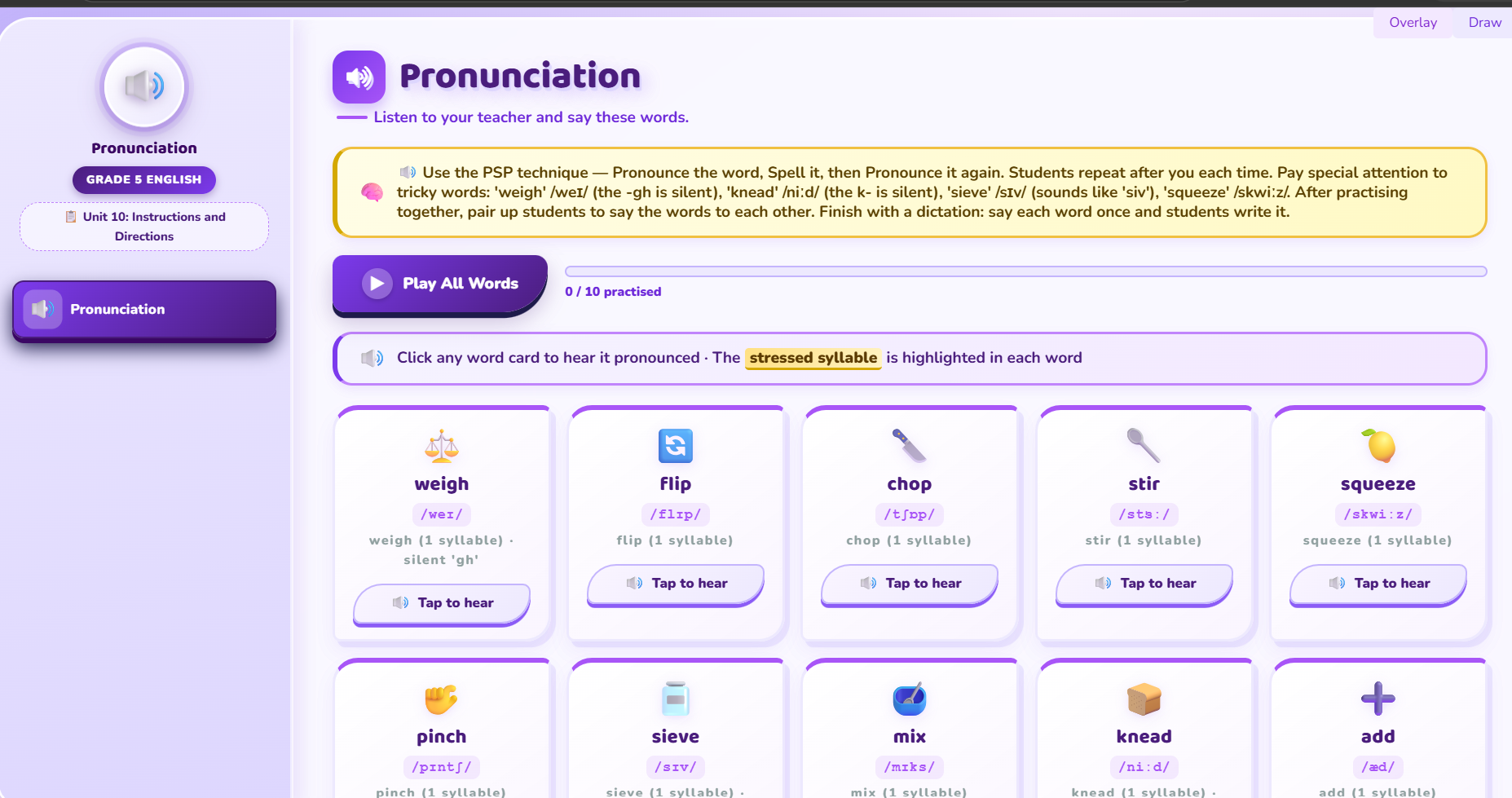Screen dimensions: 1512x798
Task: Click the /mɪks/ phonetic tag
Action: 910,767
